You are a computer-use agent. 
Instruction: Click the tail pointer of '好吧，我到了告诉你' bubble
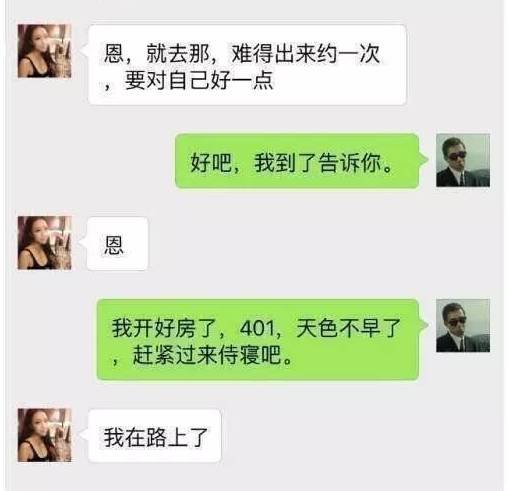click(x=424, y=160)
